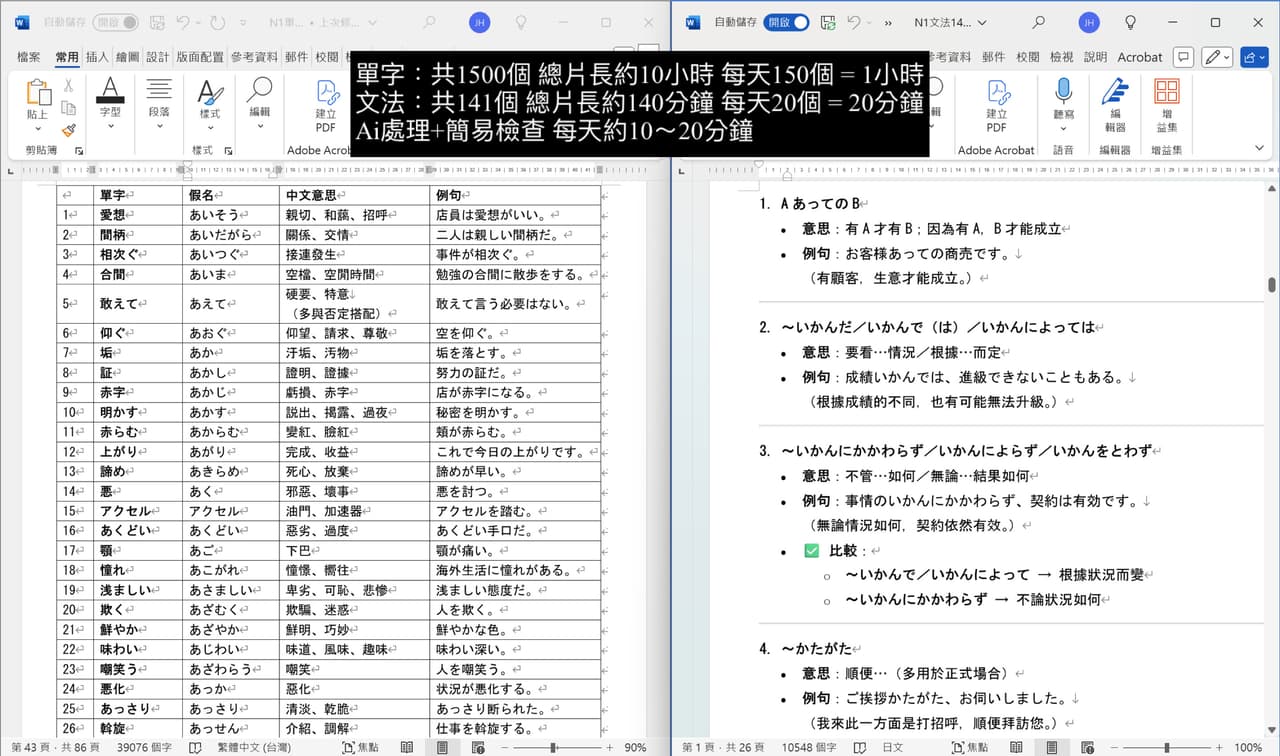Screen dimensions: 1280x756
Task: Open 段落 Paragraph group in left window
Action: (159, 104)
